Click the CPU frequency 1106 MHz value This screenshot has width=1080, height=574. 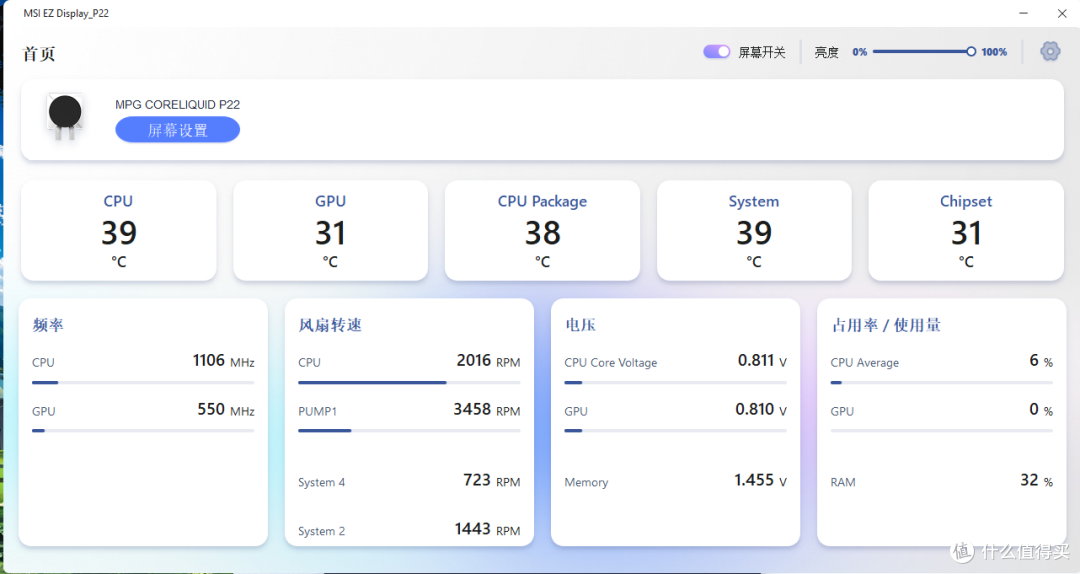pos(224,361)
